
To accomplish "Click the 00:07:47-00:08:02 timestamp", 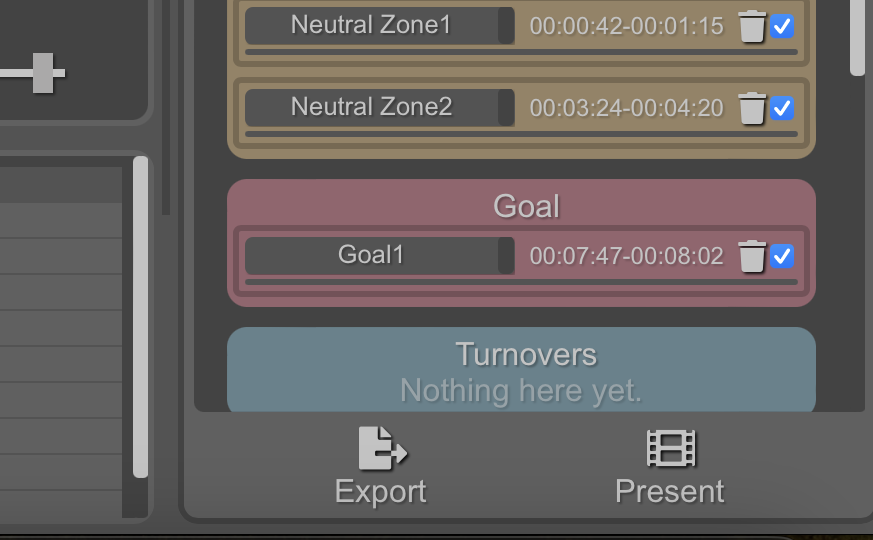I will (x=626, y=256).
